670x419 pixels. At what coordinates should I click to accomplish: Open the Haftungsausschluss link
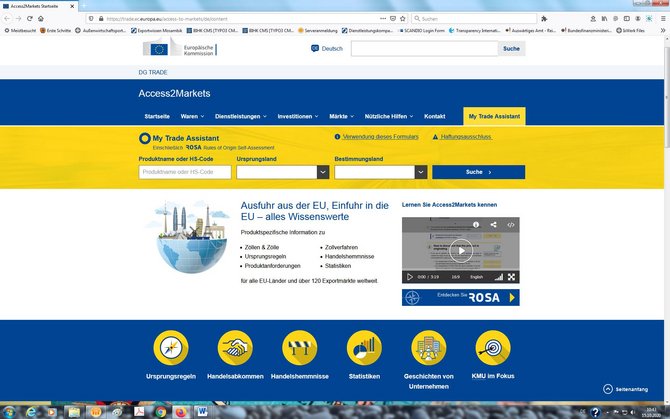(x=465, y=136)
